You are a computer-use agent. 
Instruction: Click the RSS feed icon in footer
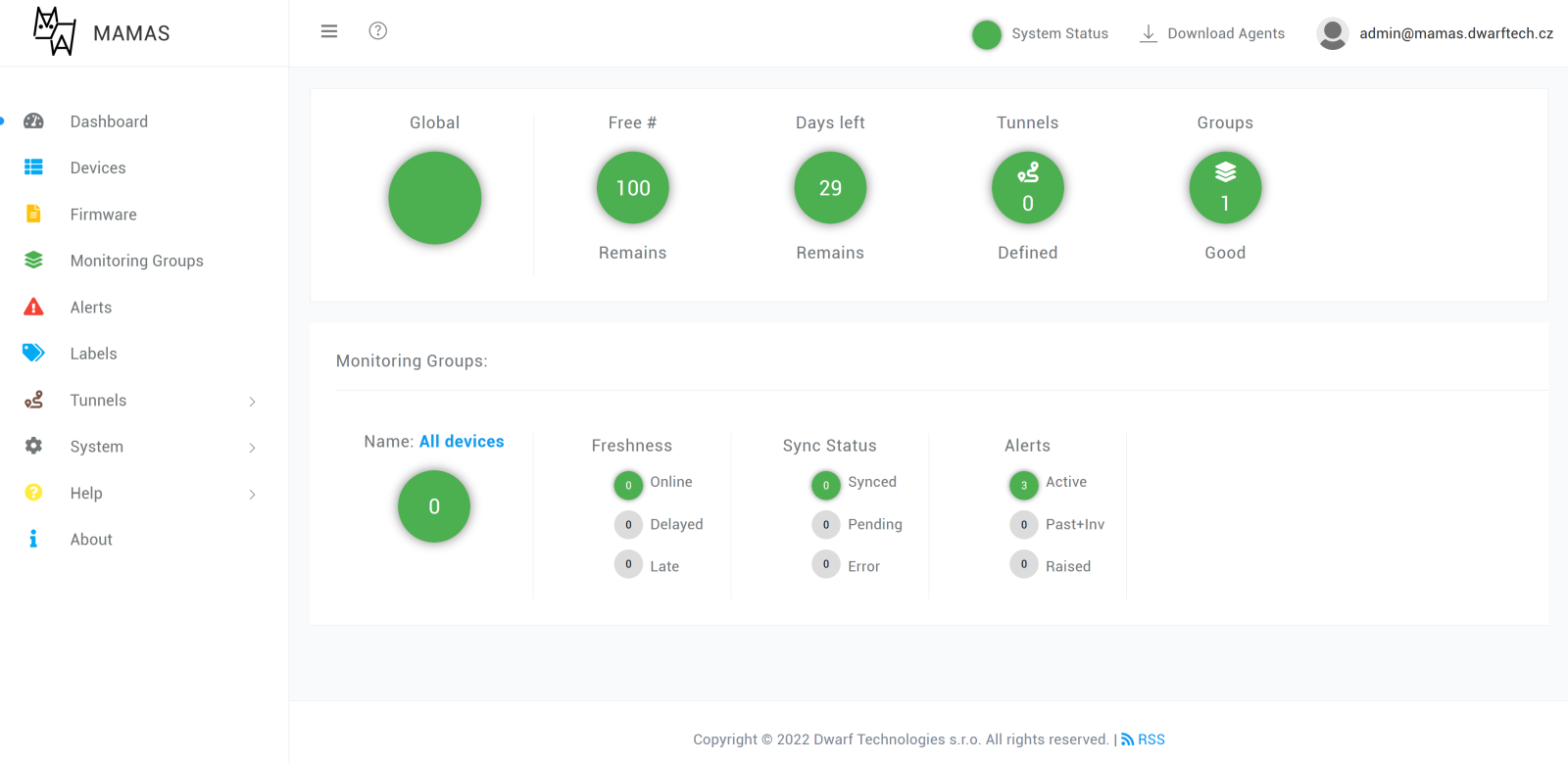(x=1127, y=739)
